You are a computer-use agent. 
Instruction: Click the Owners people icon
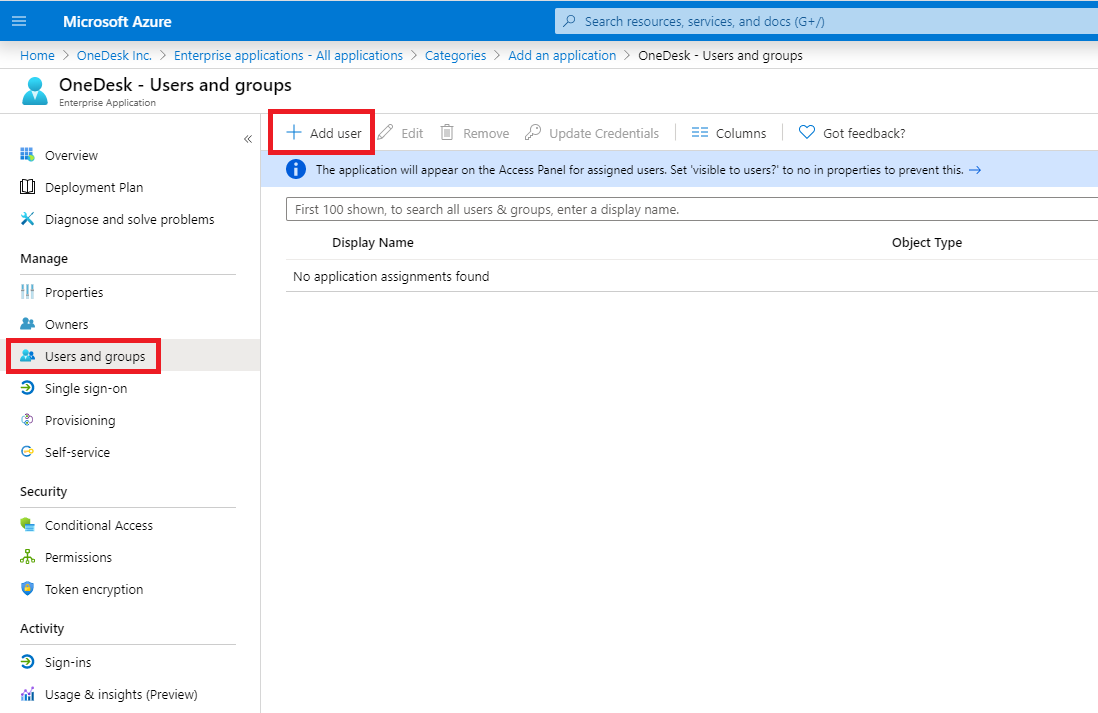click(27, 324)
